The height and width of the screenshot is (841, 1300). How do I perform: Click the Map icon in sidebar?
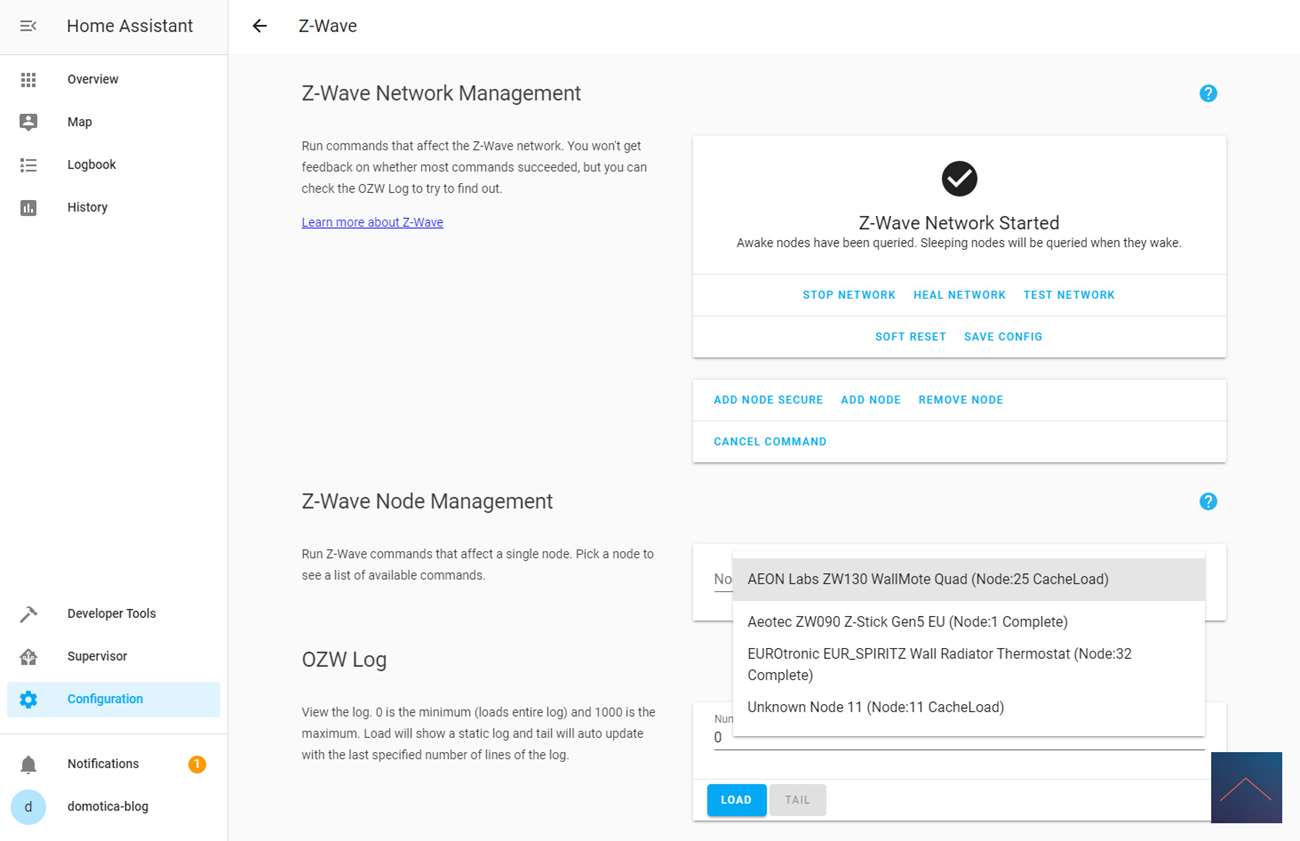28,122
